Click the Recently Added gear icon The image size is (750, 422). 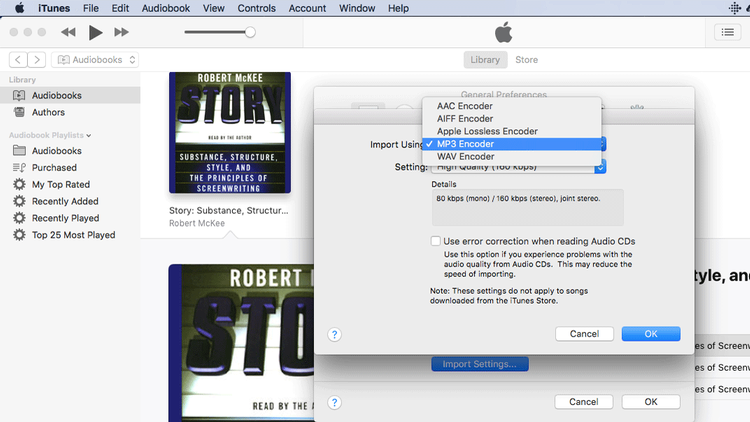(x=19, y=201)
